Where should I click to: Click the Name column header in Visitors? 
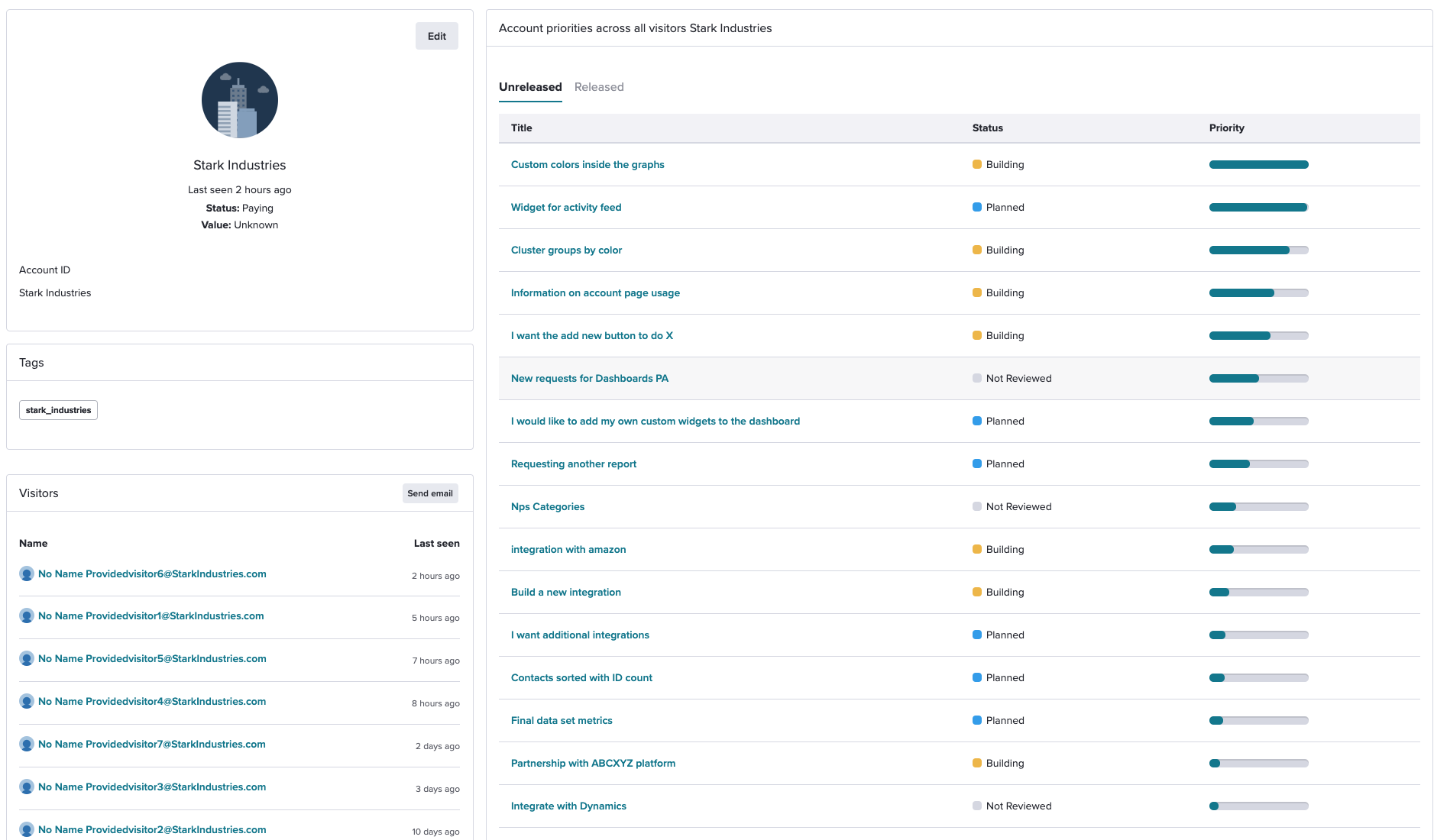[33, 543]
